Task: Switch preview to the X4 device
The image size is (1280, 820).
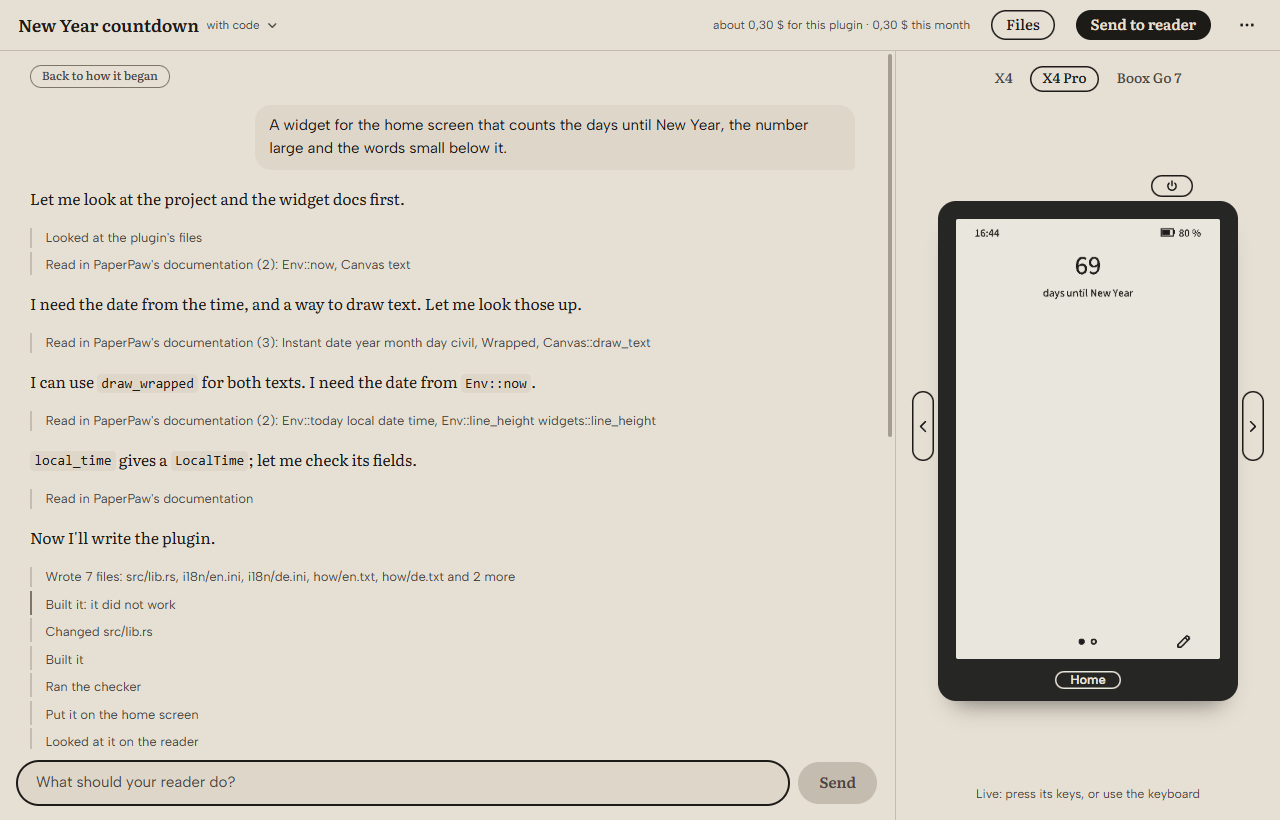Action: point(1003,78)
